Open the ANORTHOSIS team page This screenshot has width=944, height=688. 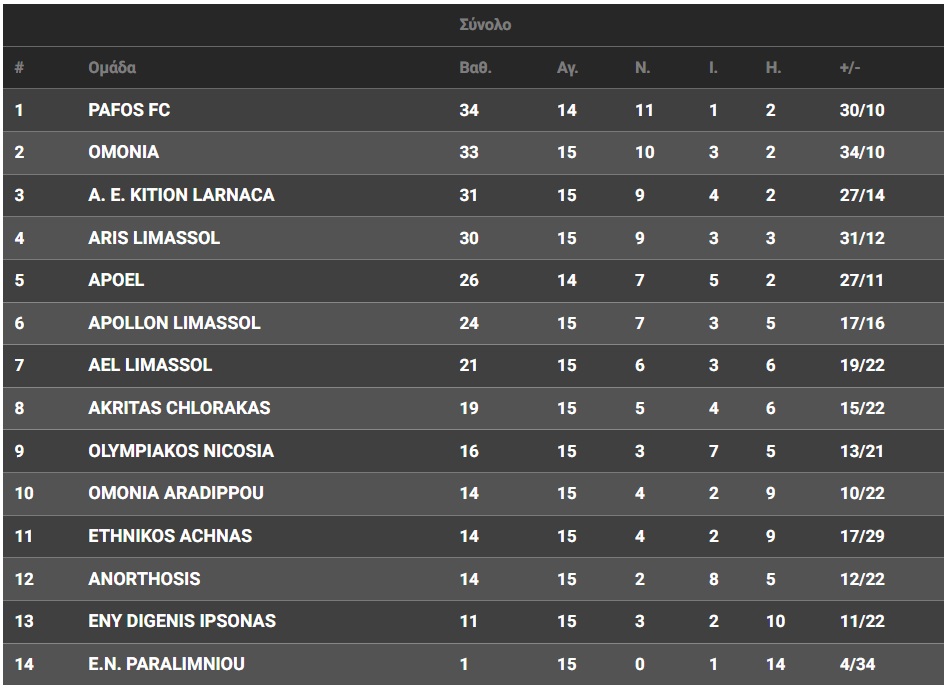point(144,579)
